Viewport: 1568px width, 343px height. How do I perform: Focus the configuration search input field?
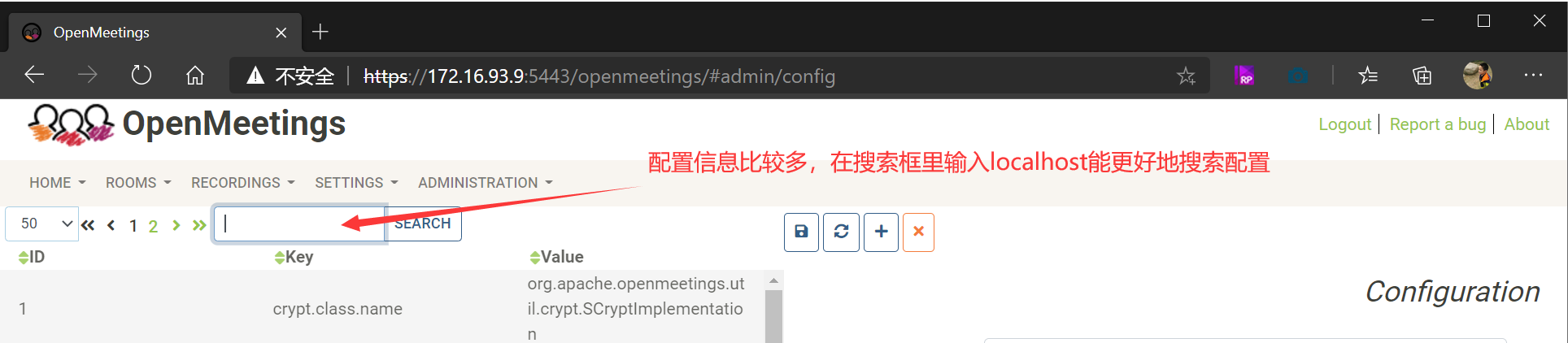(x=299, y=224)
